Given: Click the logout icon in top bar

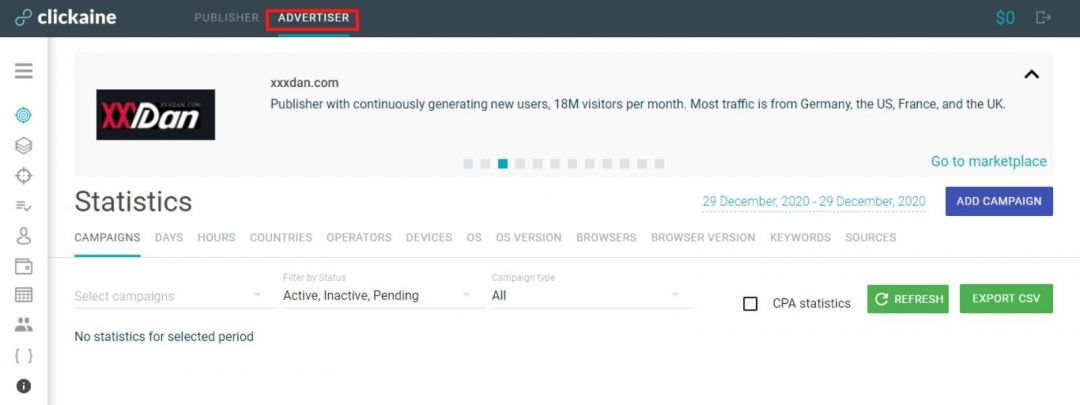Looking at the screenshot, I should (x=1044, y=17).
